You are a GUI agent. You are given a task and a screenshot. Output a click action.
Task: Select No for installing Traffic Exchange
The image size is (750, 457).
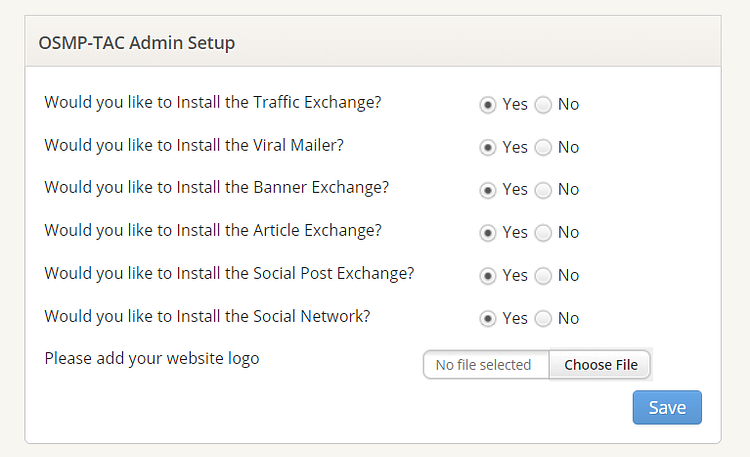point(543,105)
